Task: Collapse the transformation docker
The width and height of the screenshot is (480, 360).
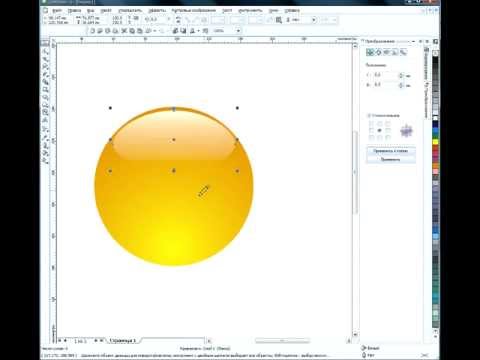Action: 420,41
